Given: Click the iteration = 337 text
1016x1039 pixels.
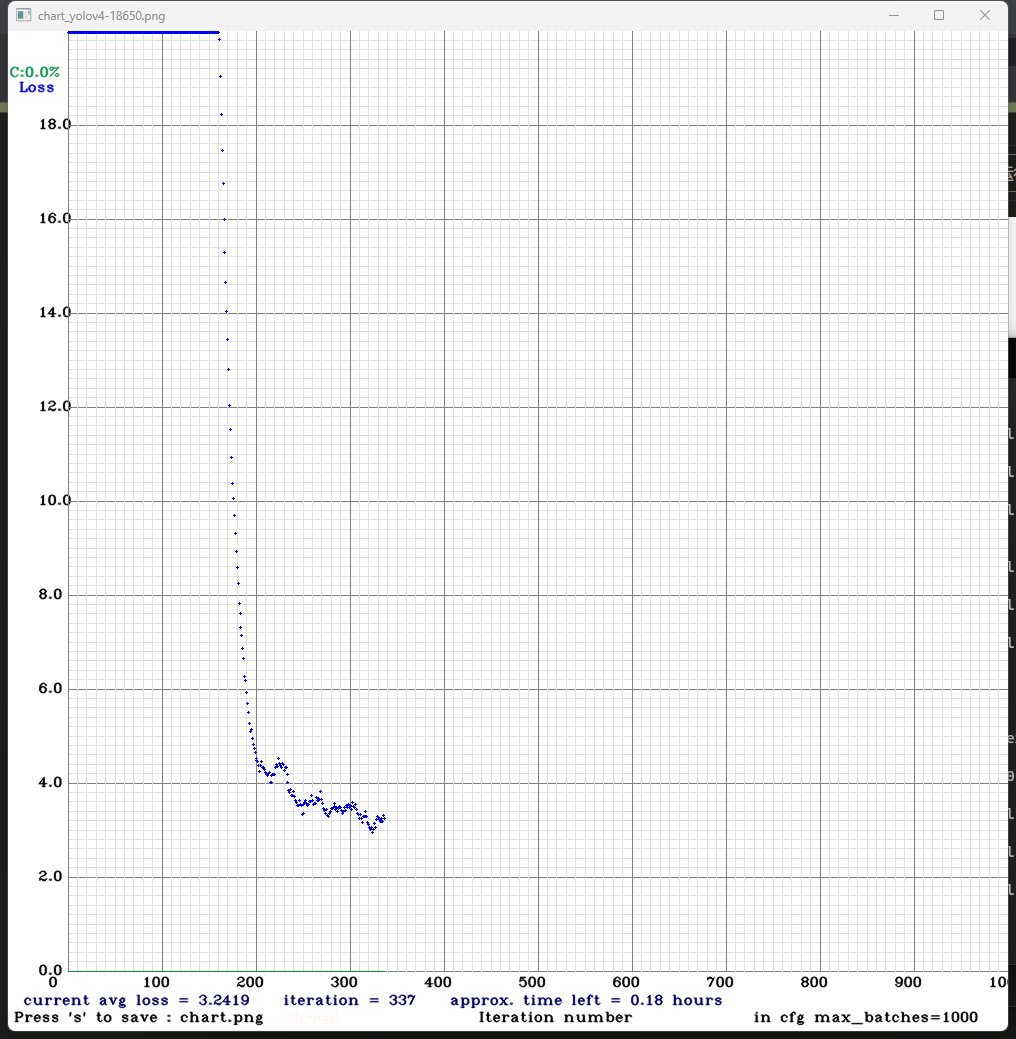Looking at the screenshot, I should (x=349, y=1000).
